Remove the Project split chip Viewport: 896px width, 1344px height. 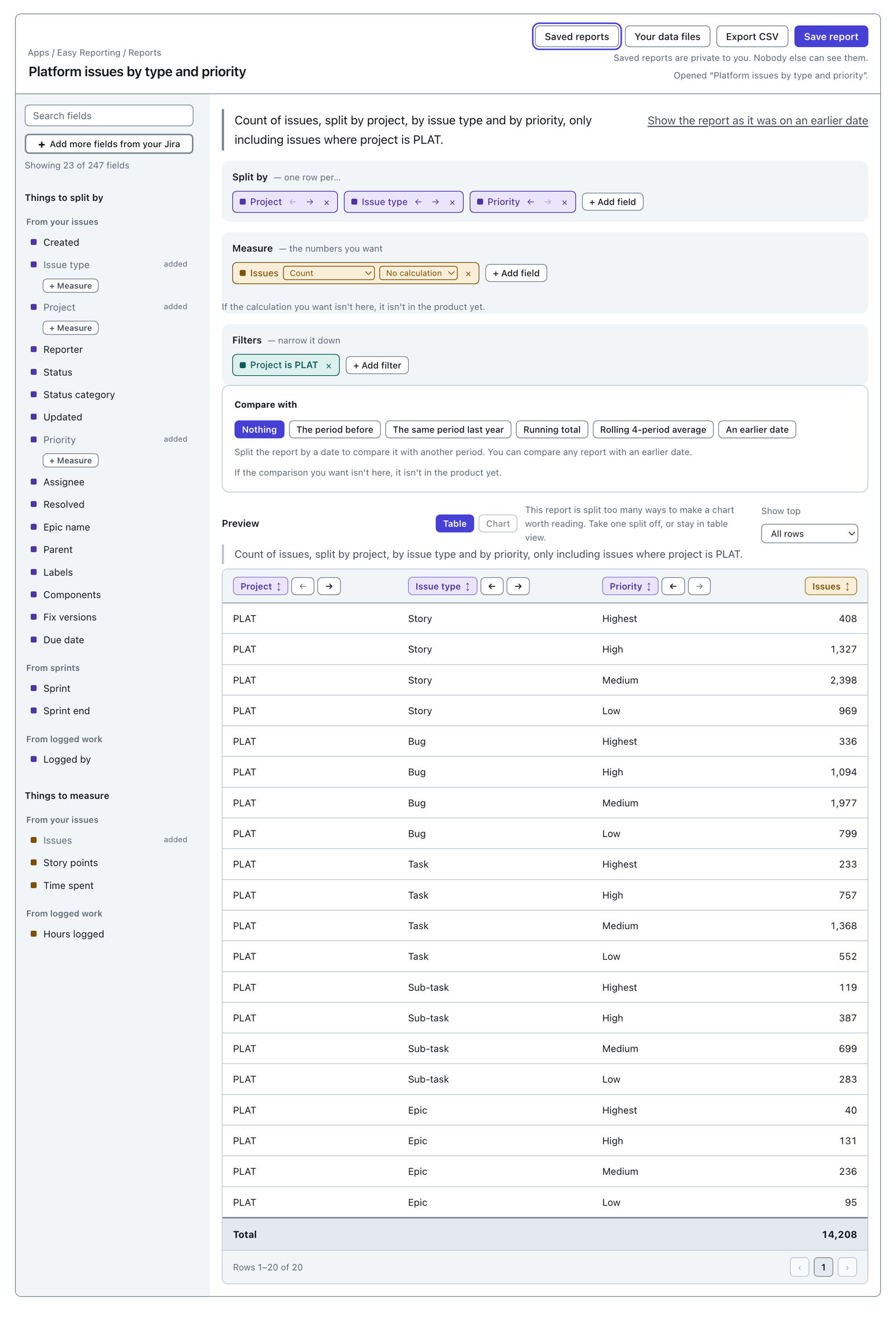point(326,202)
